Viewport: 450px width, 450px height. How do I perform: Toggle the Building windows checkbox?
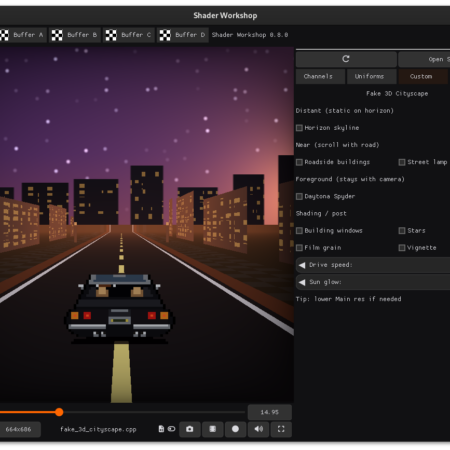pyautogui.click(x=299, y=231)
